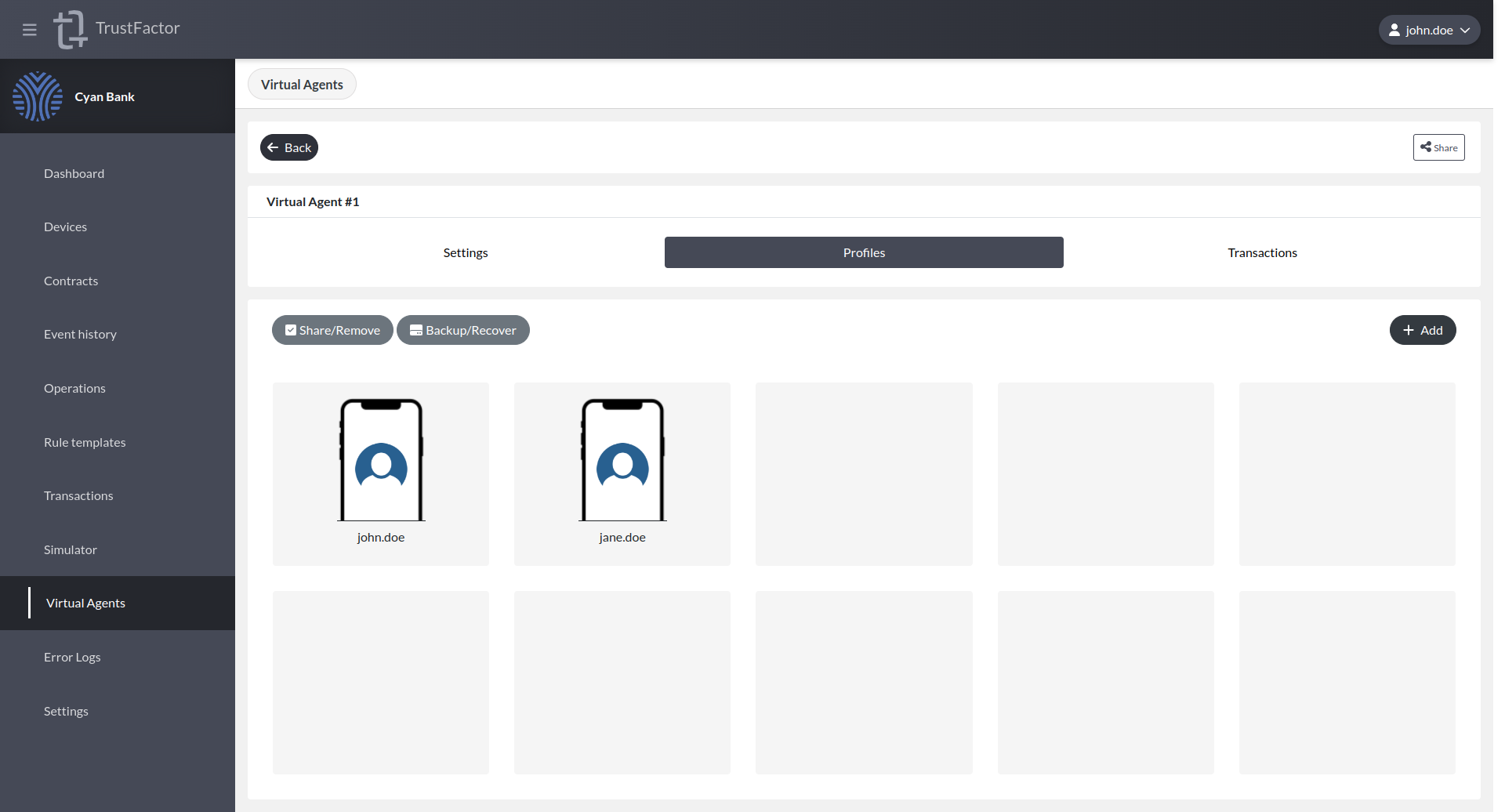Switch to the Settings tab
The width and height of the screenshot is (1505, 812).
pos(465,252)
